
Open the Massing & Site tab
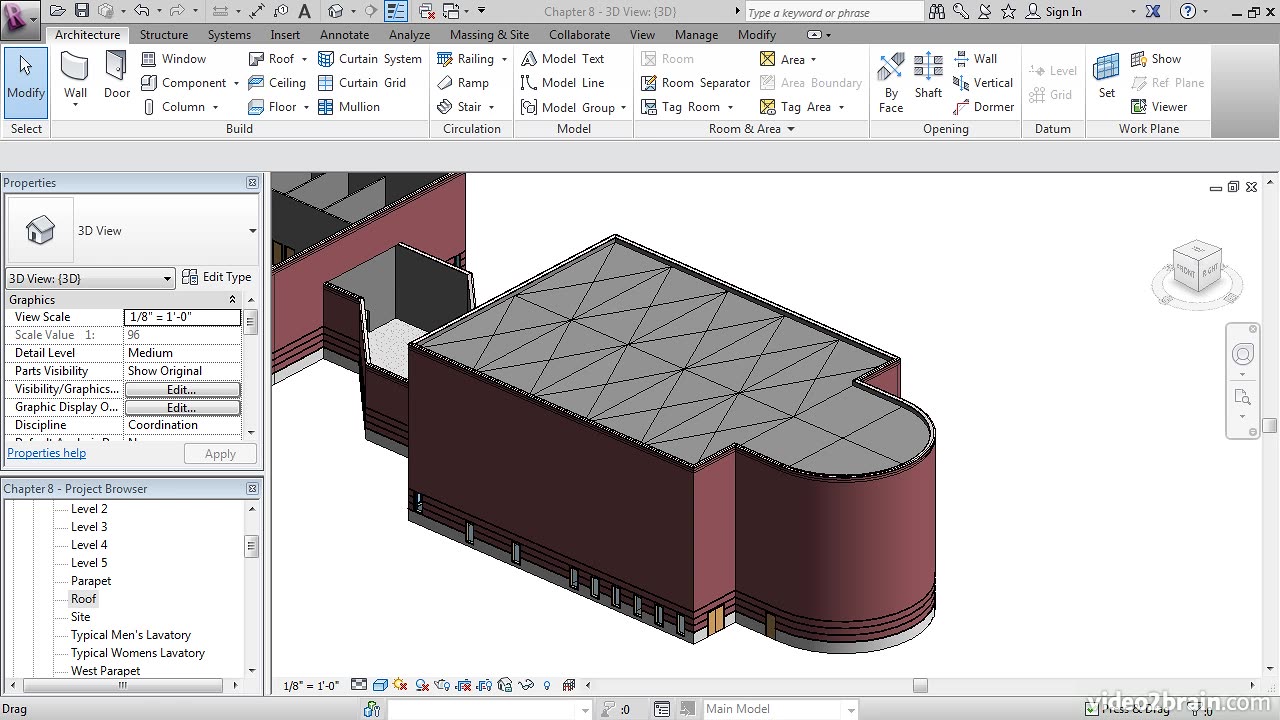coord(489,34)
